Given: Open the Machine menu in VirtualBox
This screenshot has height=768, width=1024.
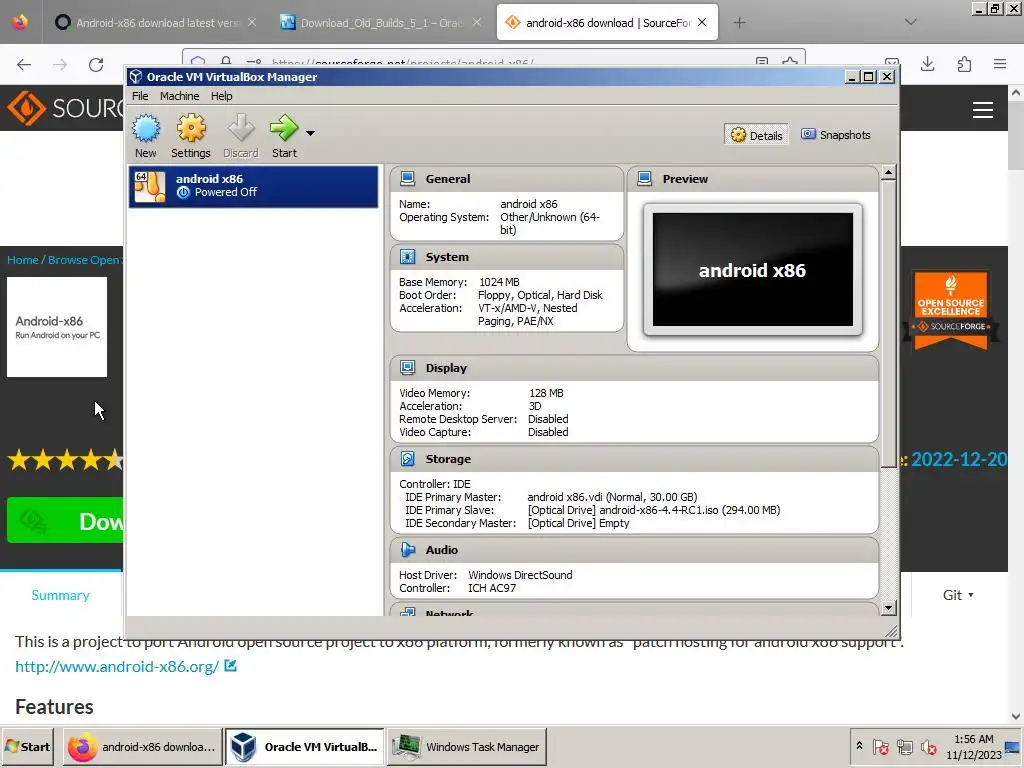Looking at the screenshot, I should (x=180, y=96).
